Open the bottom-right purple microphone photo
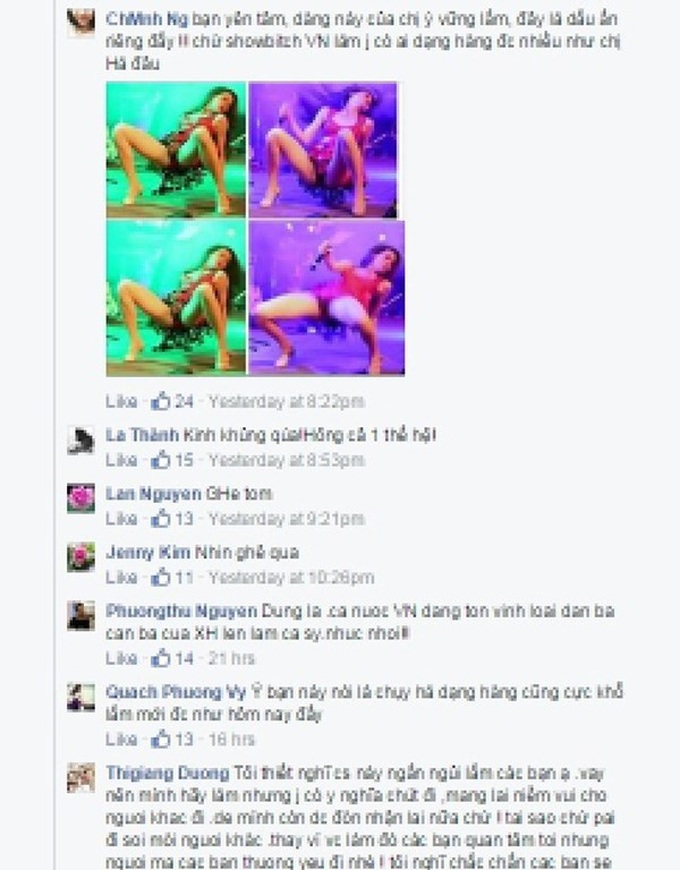Screen dimensions: 680x870 tap(326, 297)
